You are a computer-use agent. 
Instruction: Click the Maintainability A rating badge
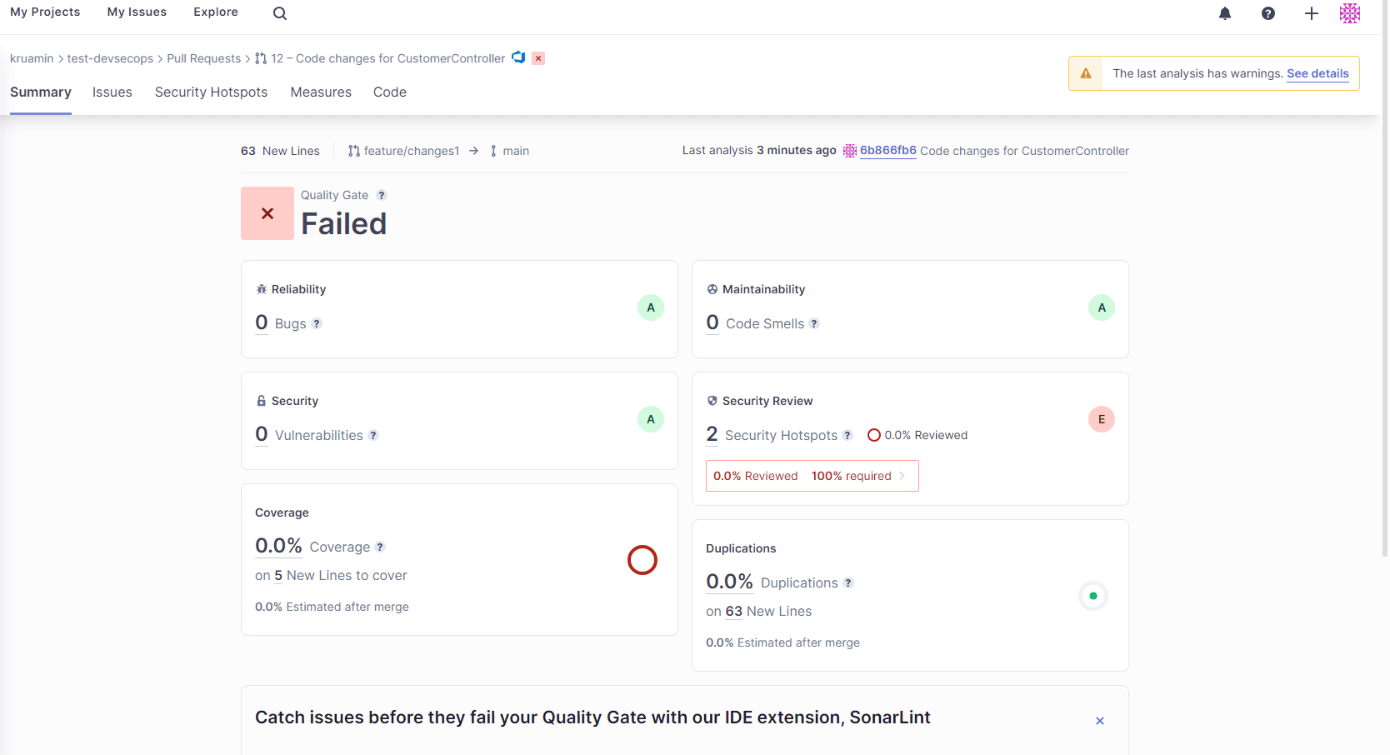1102,308
